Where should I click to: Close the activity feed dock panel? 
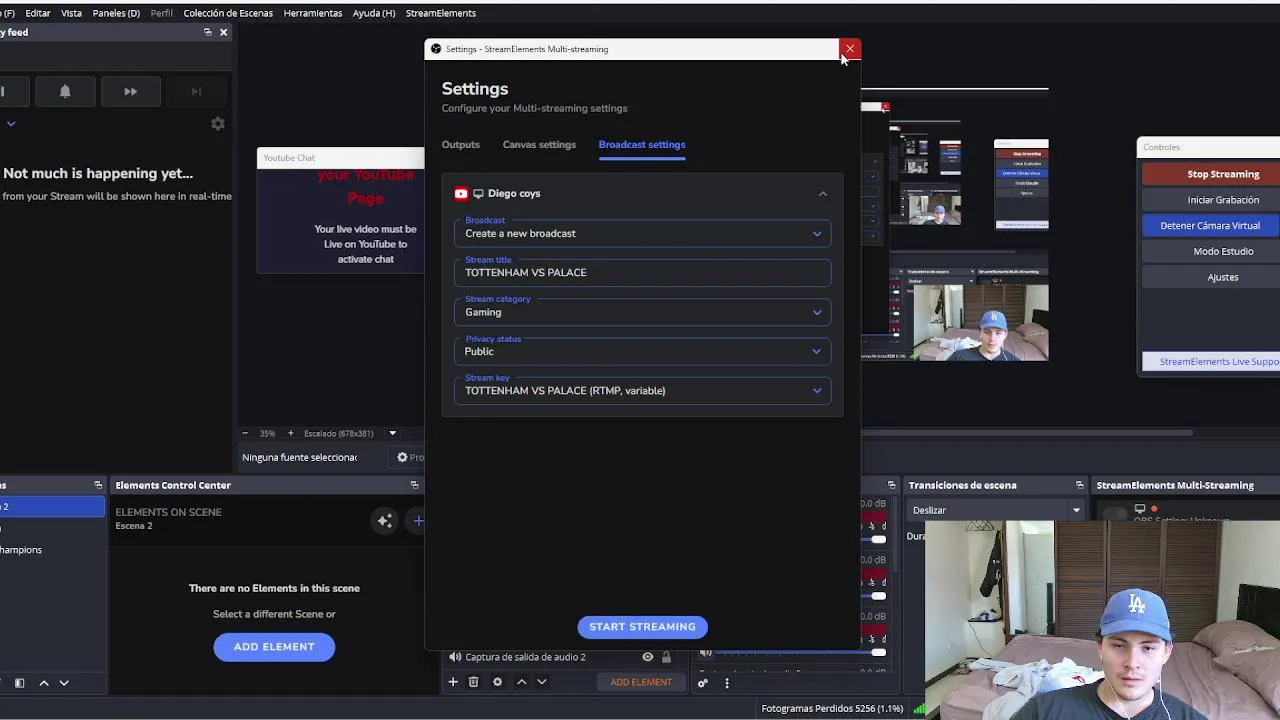[x=223, y=32]
